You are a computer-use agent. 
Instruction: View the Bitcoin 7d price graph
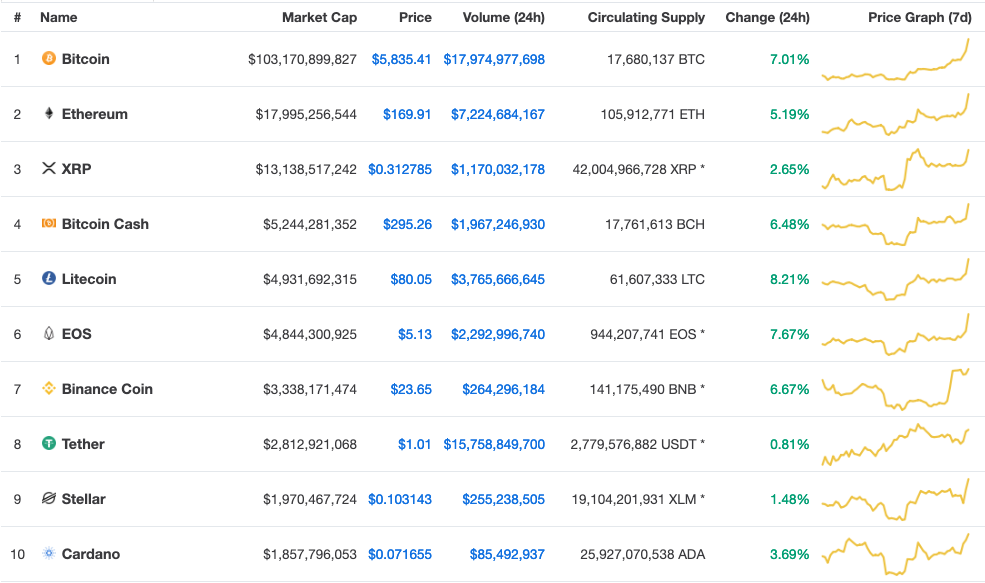[x=896, y=60]
